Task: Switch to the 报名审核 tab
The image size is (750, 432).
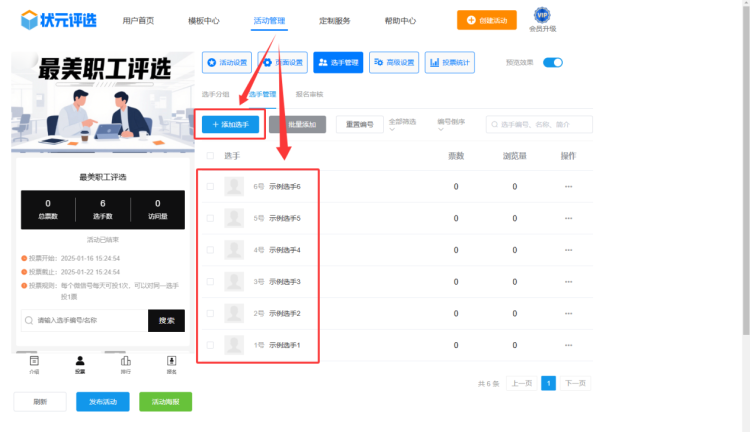Action: click(x=309, y=94)
